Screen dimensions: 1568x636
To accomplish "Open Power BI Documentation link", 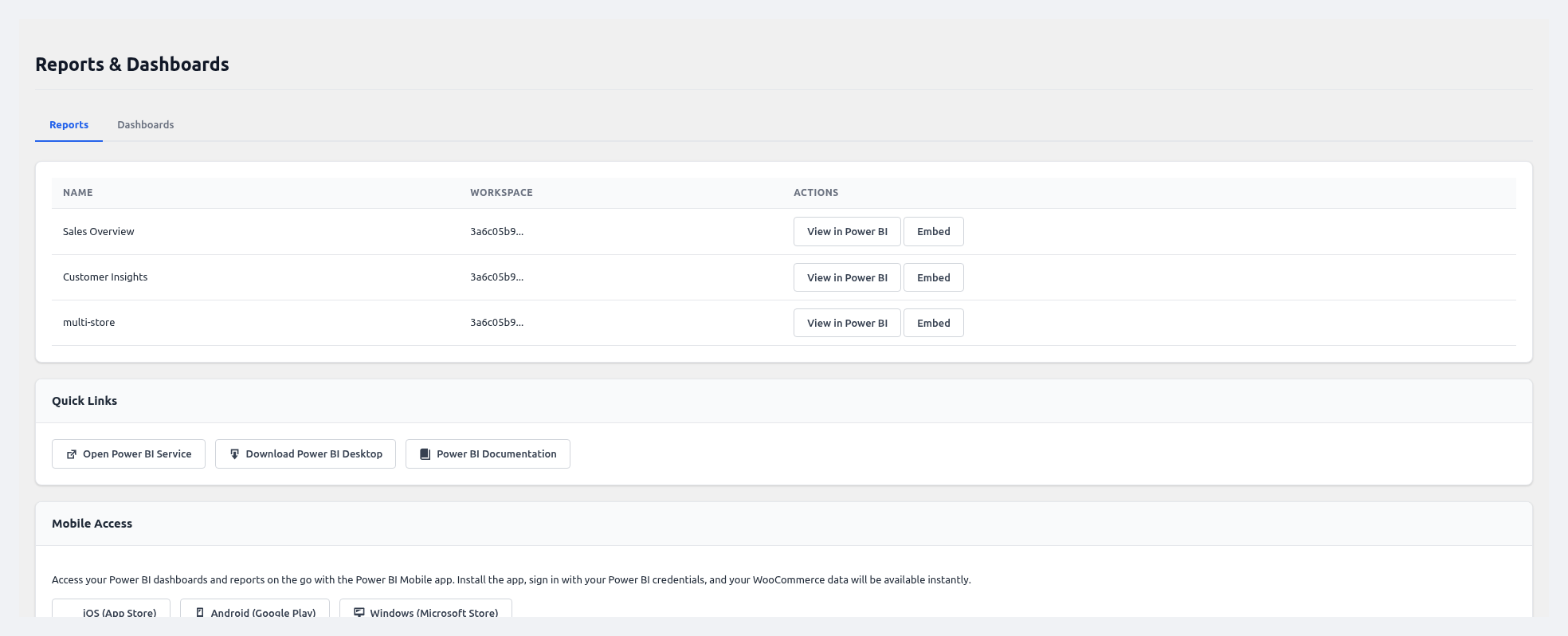I will tap(488, 453).
